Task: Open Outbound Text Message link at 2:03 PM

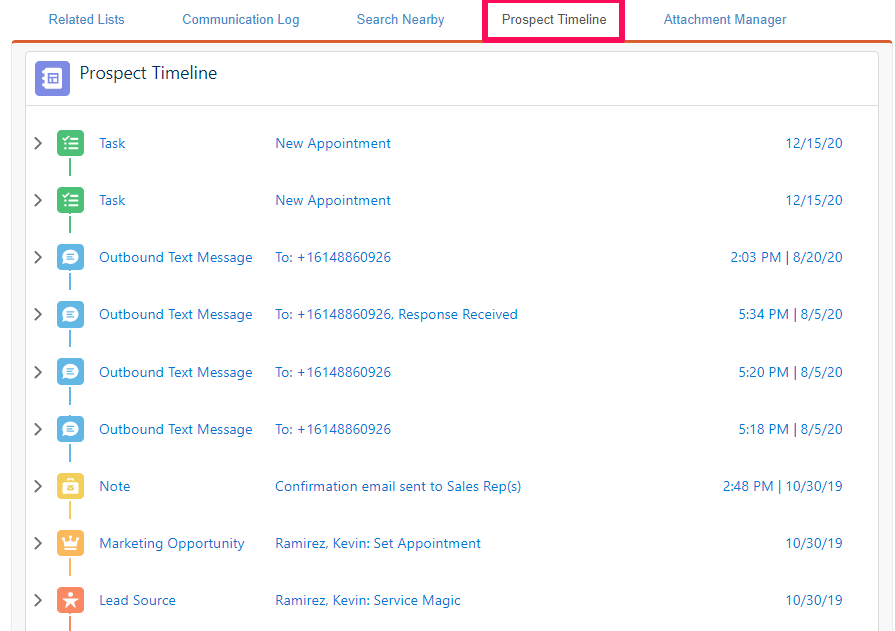Action: point(176,258)
